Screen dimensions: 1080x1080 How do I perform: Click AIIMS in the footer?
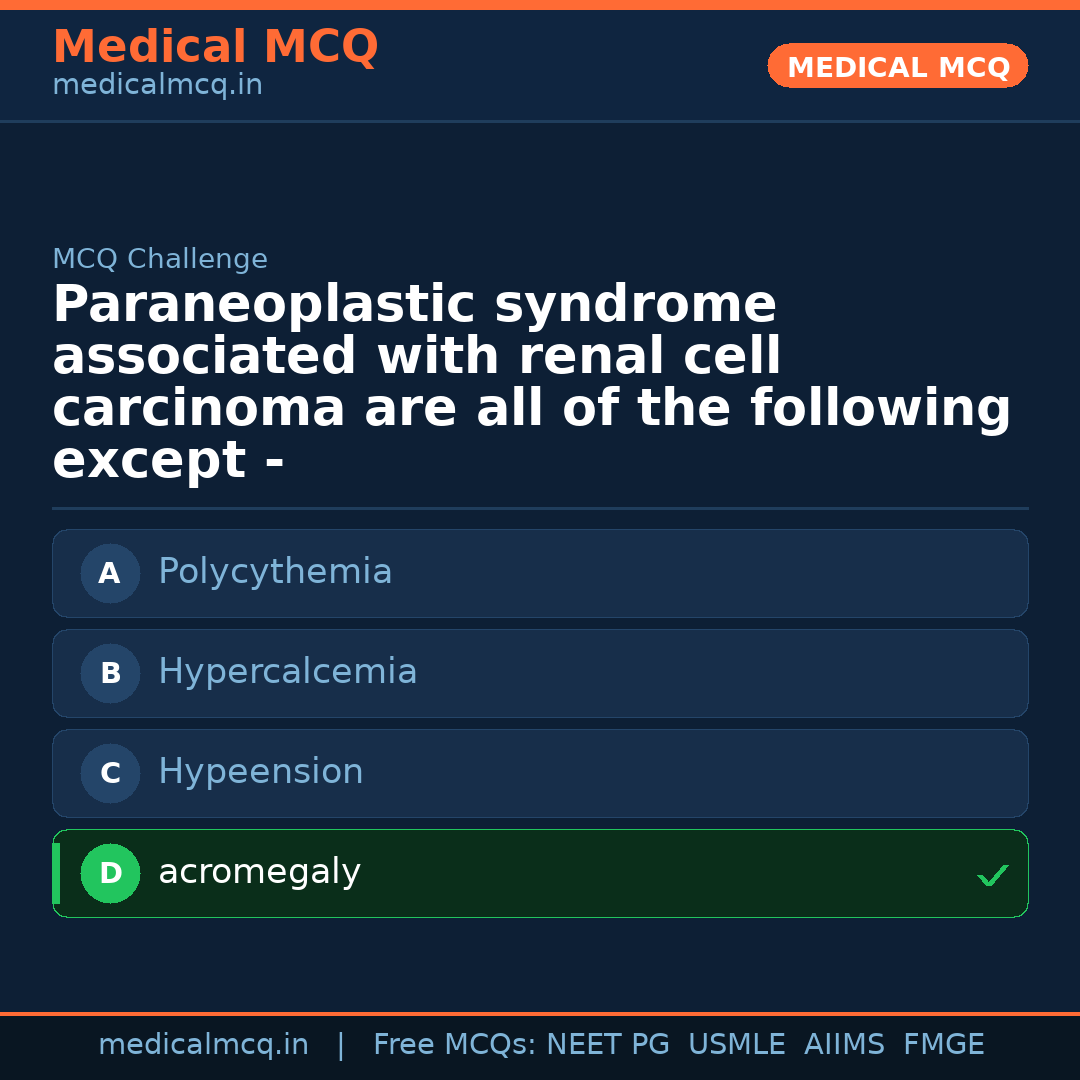(x=844, y=1045)
